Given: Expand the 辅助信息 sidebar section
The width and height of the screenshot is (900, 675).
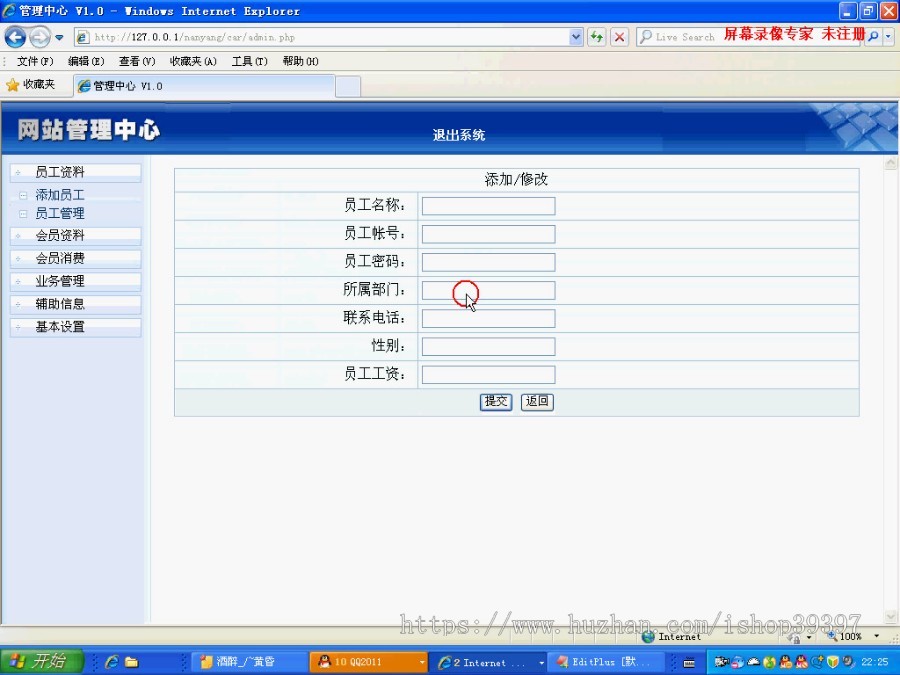Looking at the screenshot, I should coord(76,304).
